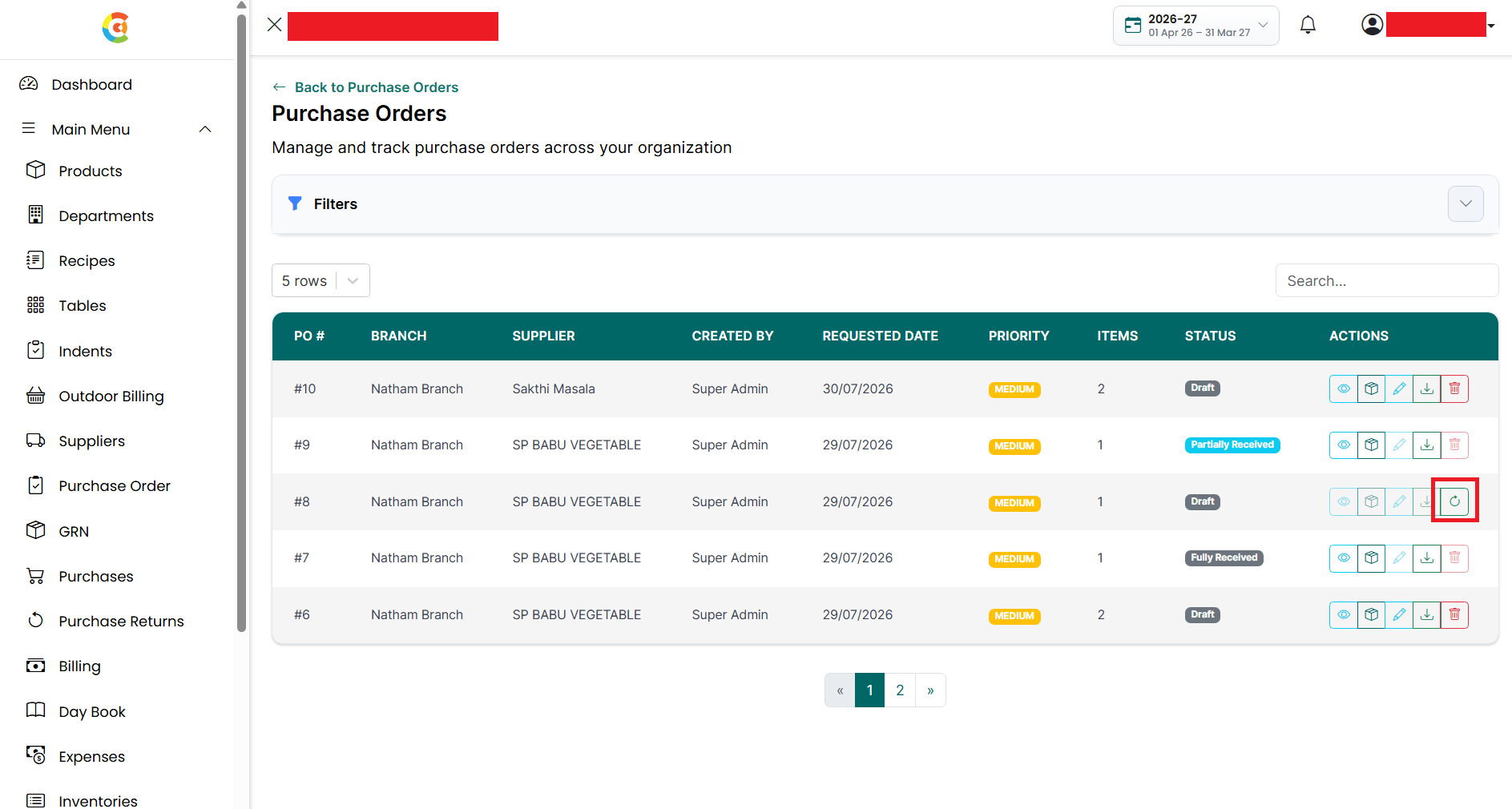Screen dimensions: 1512x809
Task: Click Partially Received status badge
Action: click(1232, 445)
